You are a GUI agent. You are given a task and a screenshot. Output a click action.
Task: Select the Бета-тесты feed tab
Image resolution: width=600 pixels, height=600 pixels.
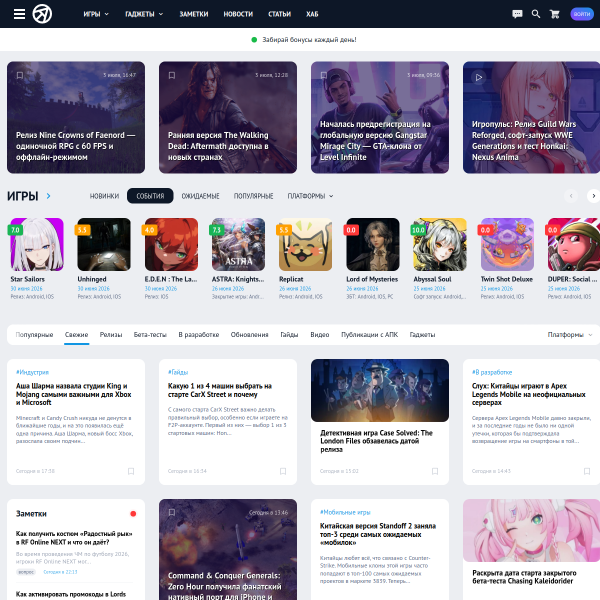pyautogui.click(x=150, y=335)
